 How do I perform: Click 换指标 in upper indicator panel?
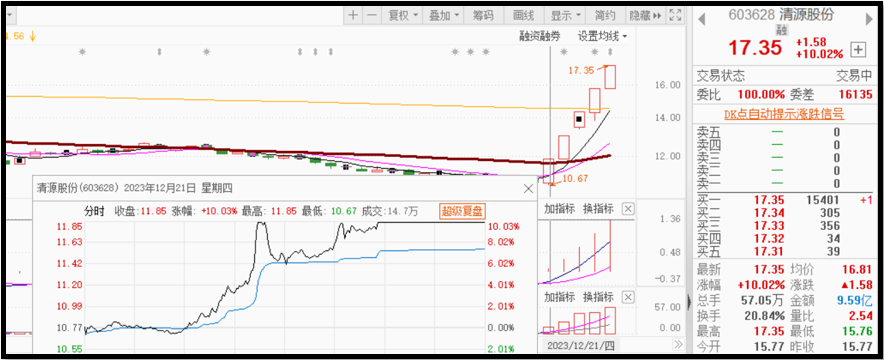click(x=598, y=208)
